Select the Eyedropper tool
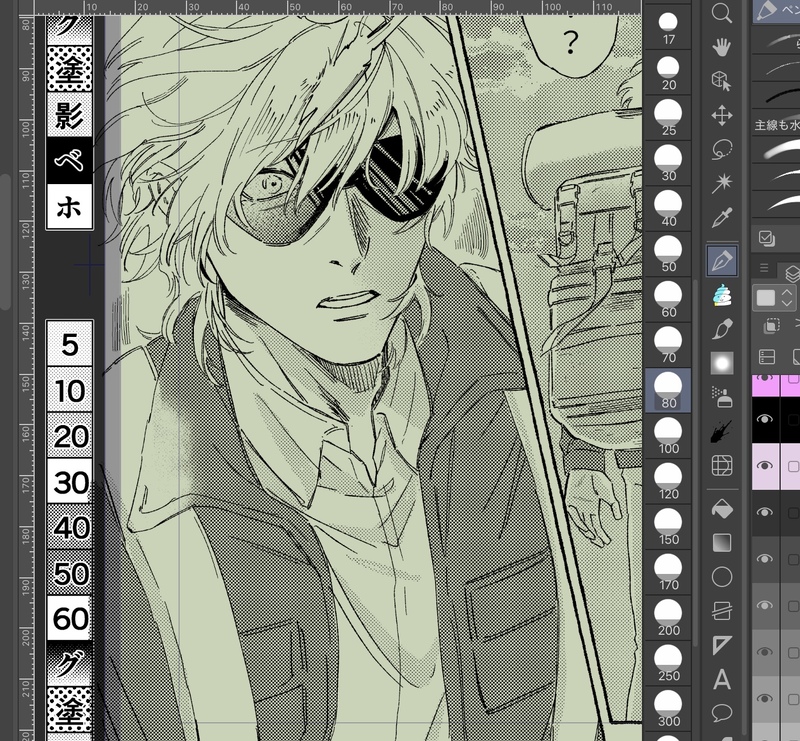Viewport: 800px width, 741px height. [722, 217]
